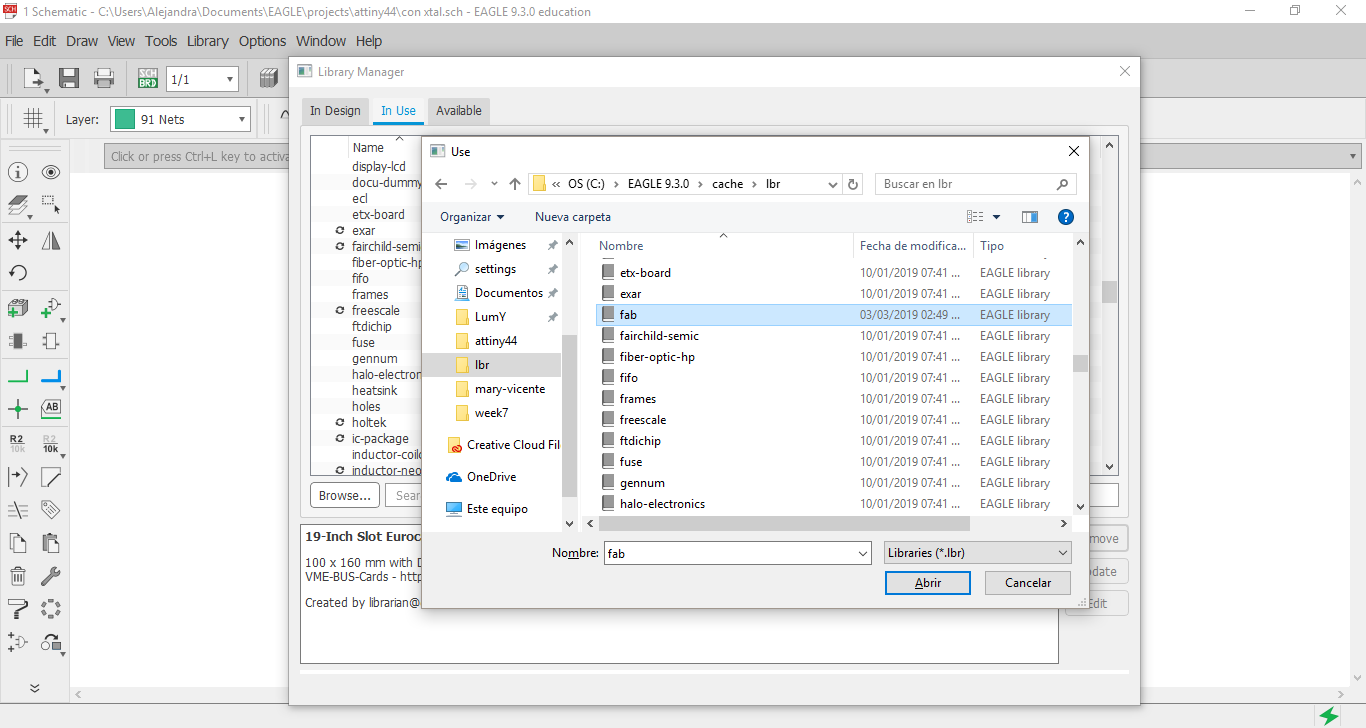1366x728 pixels.
Task: Expand more tools with double chevron
Action: (x=34, y=688)
